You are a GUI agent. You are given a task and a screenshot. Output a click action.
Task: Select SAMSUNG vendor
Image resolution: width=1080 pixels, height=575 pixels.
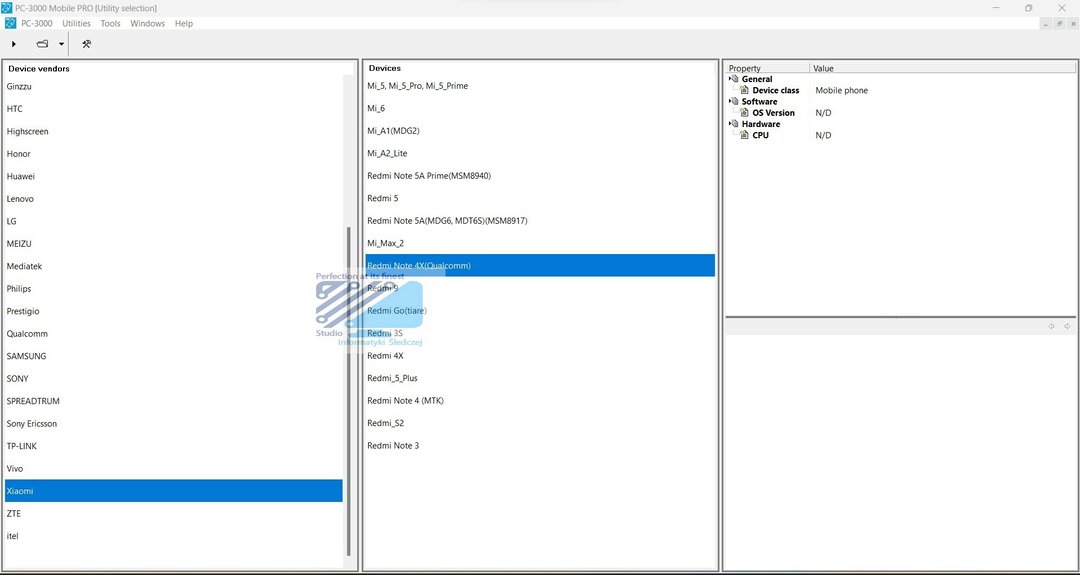174,356
